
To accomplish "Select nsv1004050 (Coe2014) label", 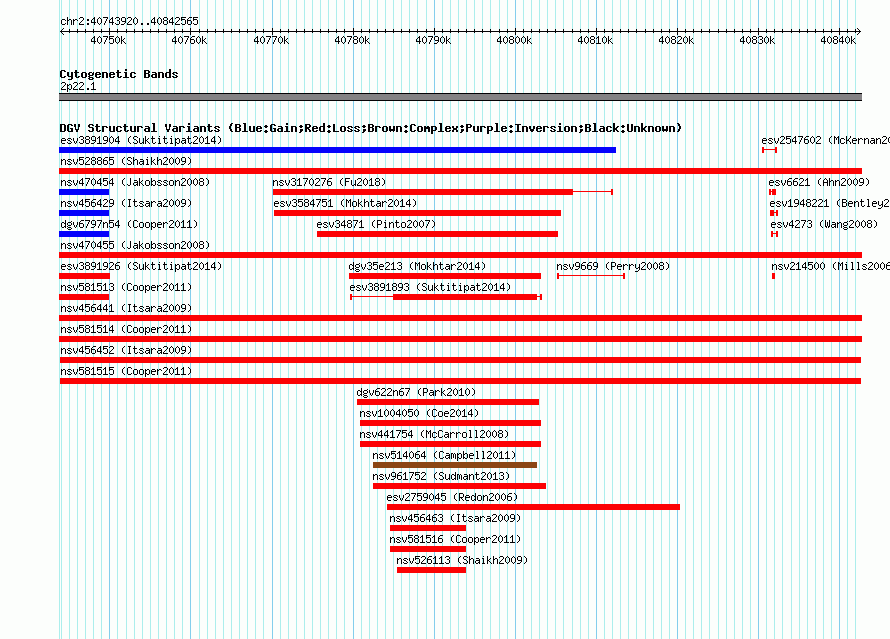I will pyautogui.click(x=419, y=413).
